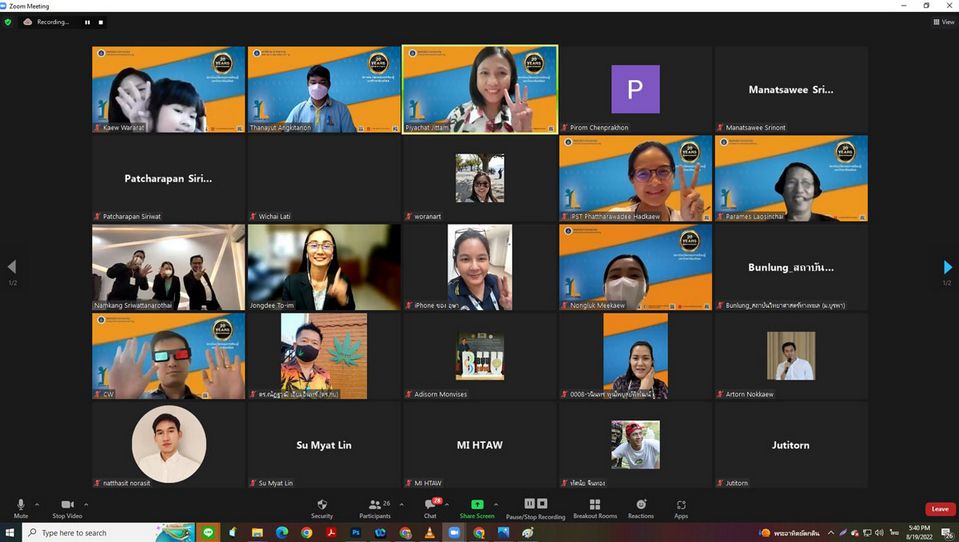Click the green encryption shield icon
Screen dimensions: 959x542
coord(8,22)
